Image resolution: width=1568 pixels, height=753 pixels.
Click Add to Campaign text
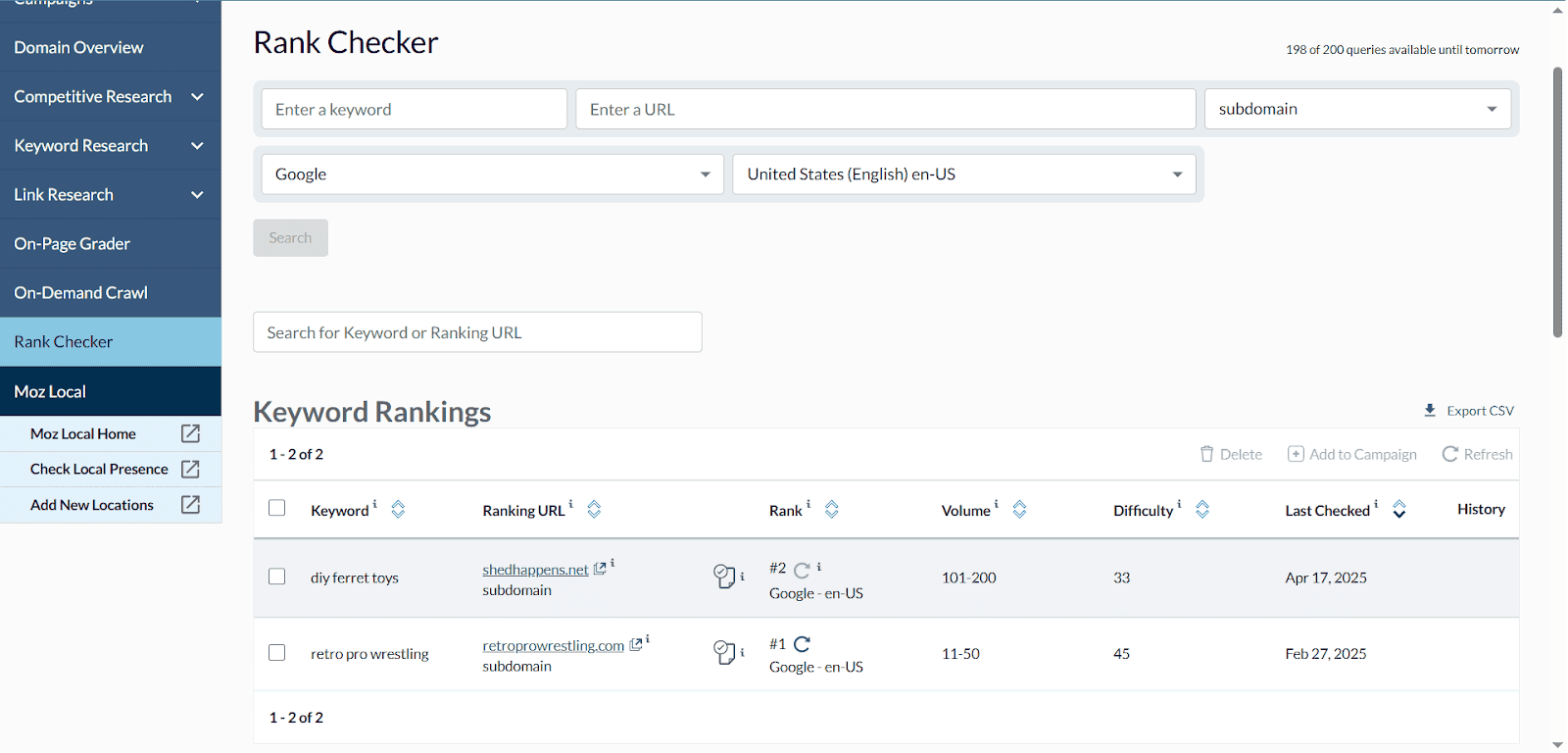coord(1363,454)
